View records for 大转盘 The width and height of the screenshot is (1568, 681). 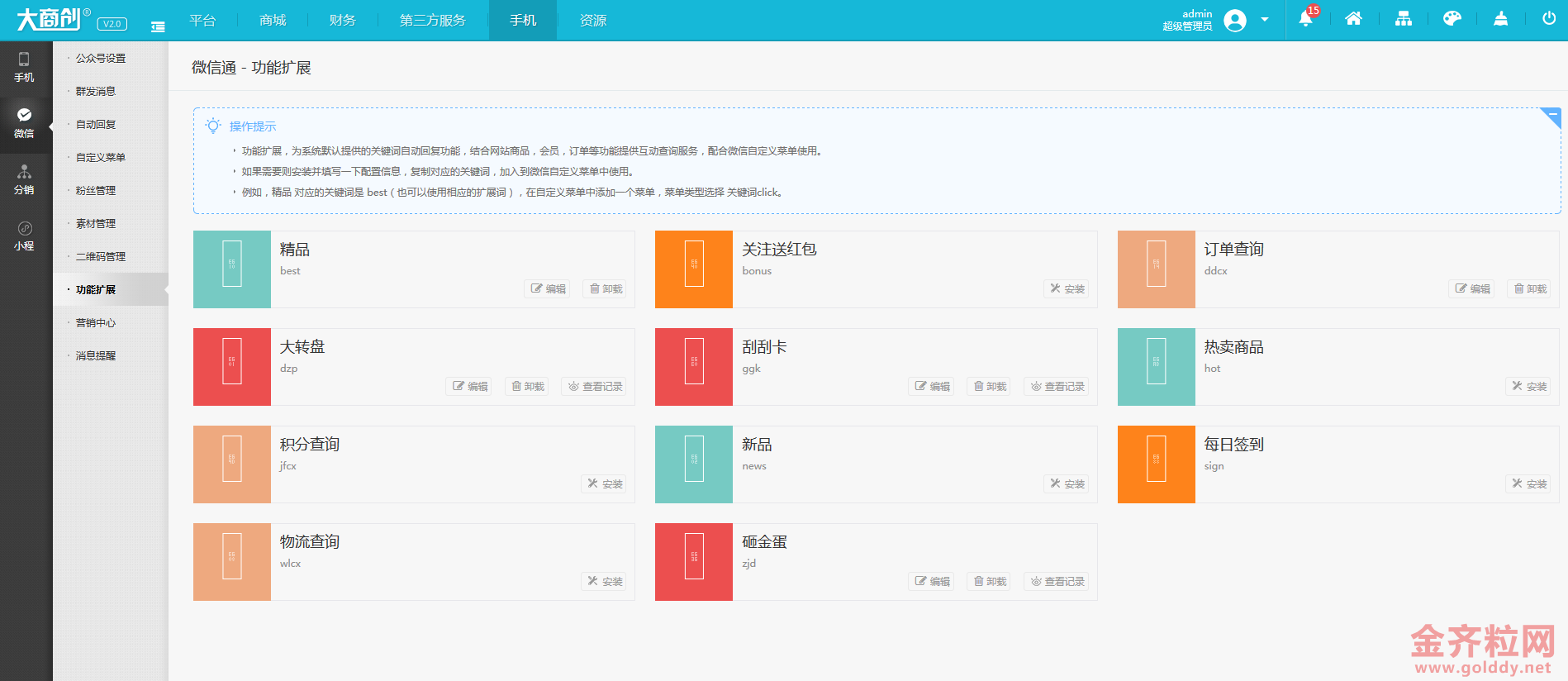(595, 386)
